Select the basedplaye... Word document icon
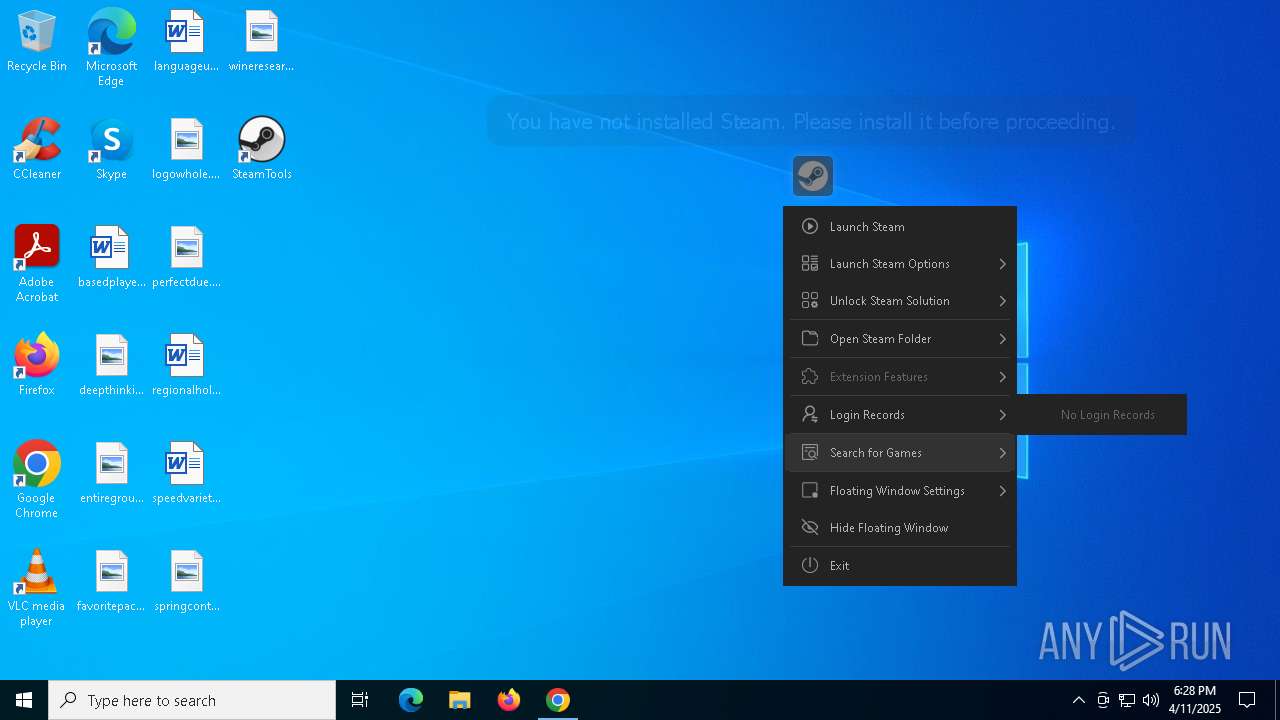 pos(111,257)
